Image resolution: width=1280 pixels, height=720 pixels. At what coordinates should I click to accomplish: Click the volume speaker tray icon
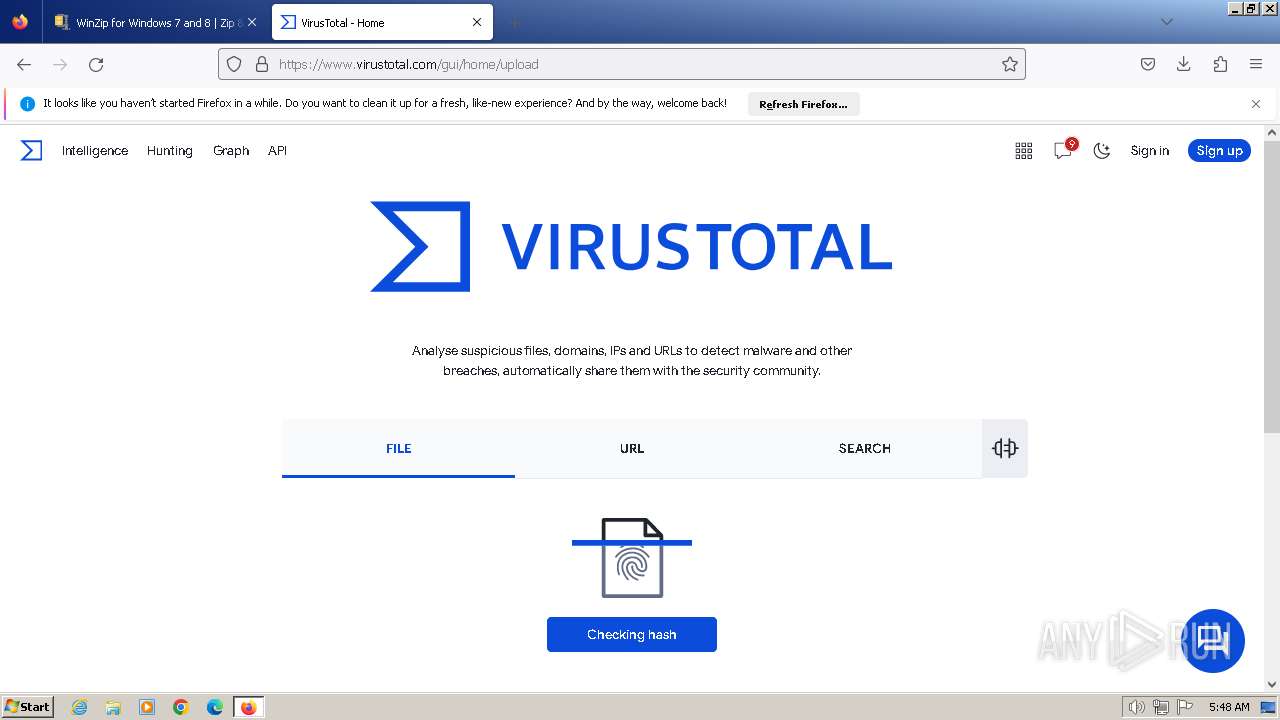[1136, 707]
